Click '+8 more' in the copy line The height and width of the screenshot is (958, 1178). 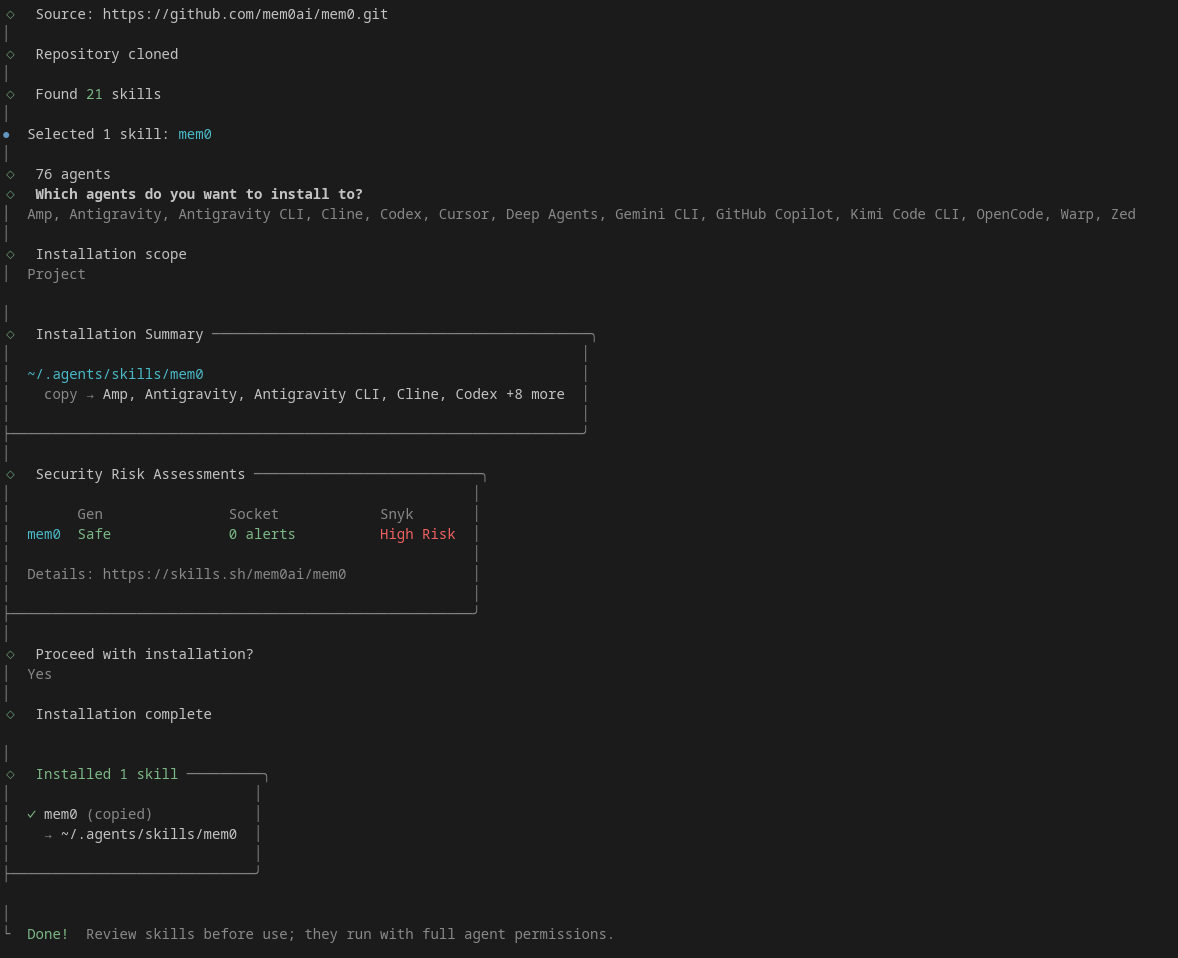(x=535, y=394)
